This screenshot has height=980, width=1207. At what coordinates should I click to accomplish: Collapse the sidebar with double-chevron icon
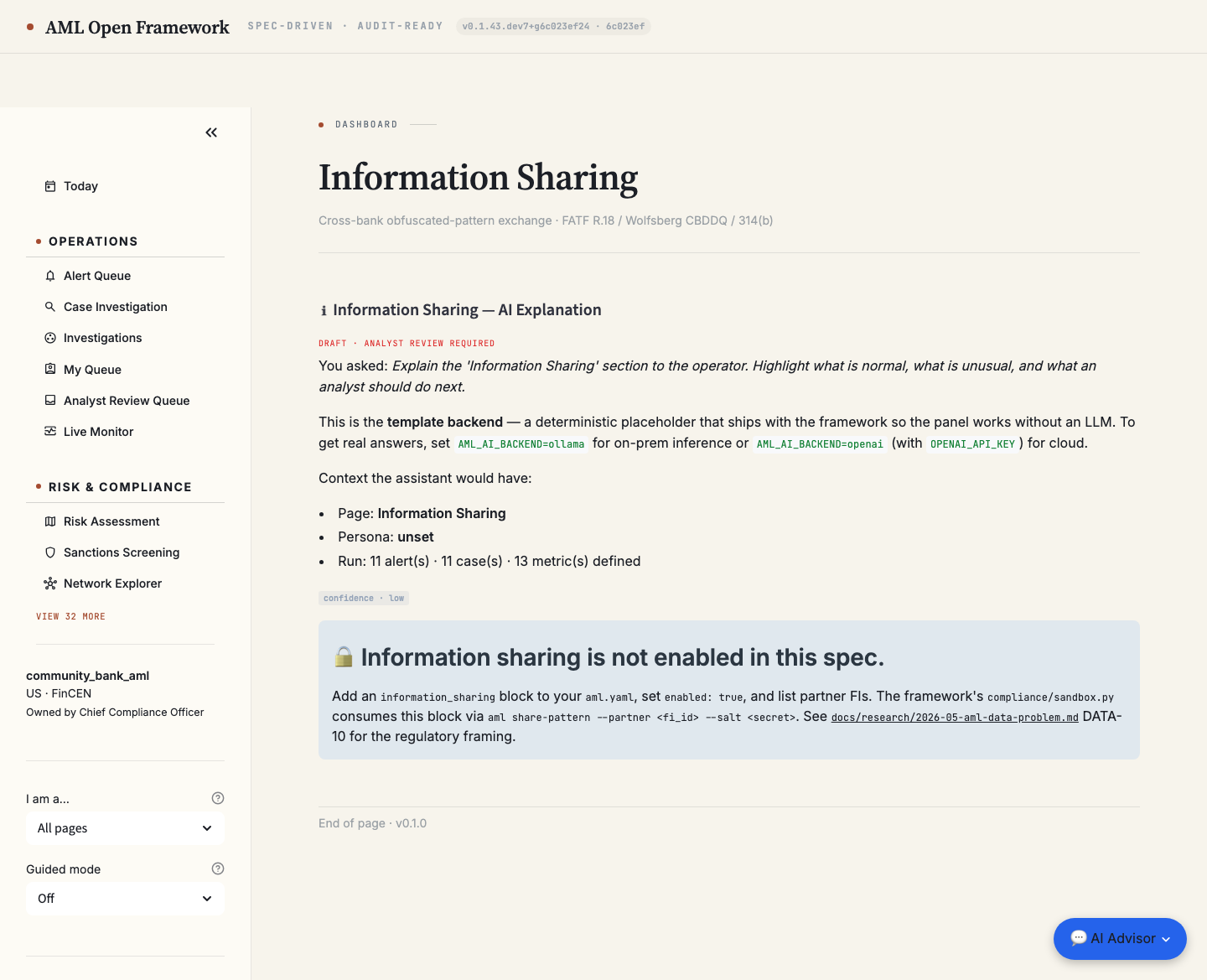211,132
